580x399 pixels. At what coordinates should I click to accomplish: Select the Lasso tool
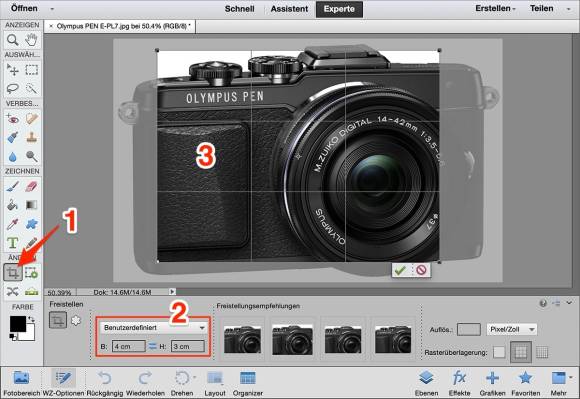pos(13,88)
